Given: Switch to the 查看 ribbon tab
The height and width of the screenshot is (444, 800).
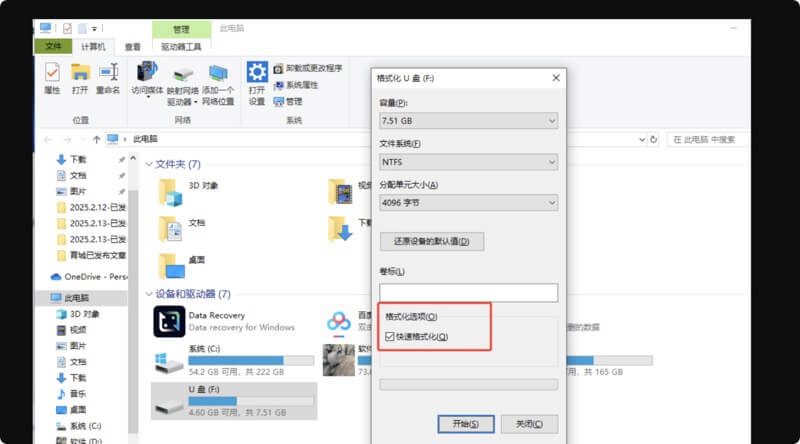Looking at the screenshot, I should (x=133, y=47).
